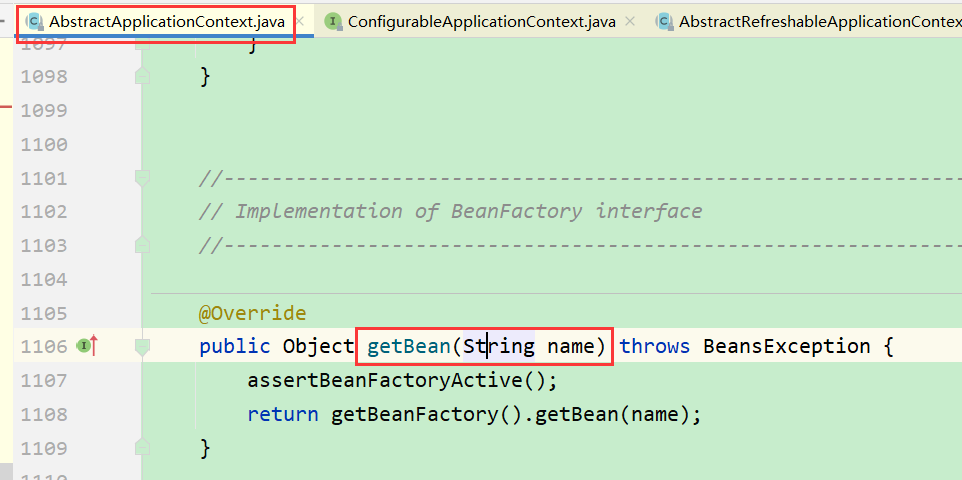
Task: Switch to AbstractApplicationContext.java tab
Action: pos(166,22)
